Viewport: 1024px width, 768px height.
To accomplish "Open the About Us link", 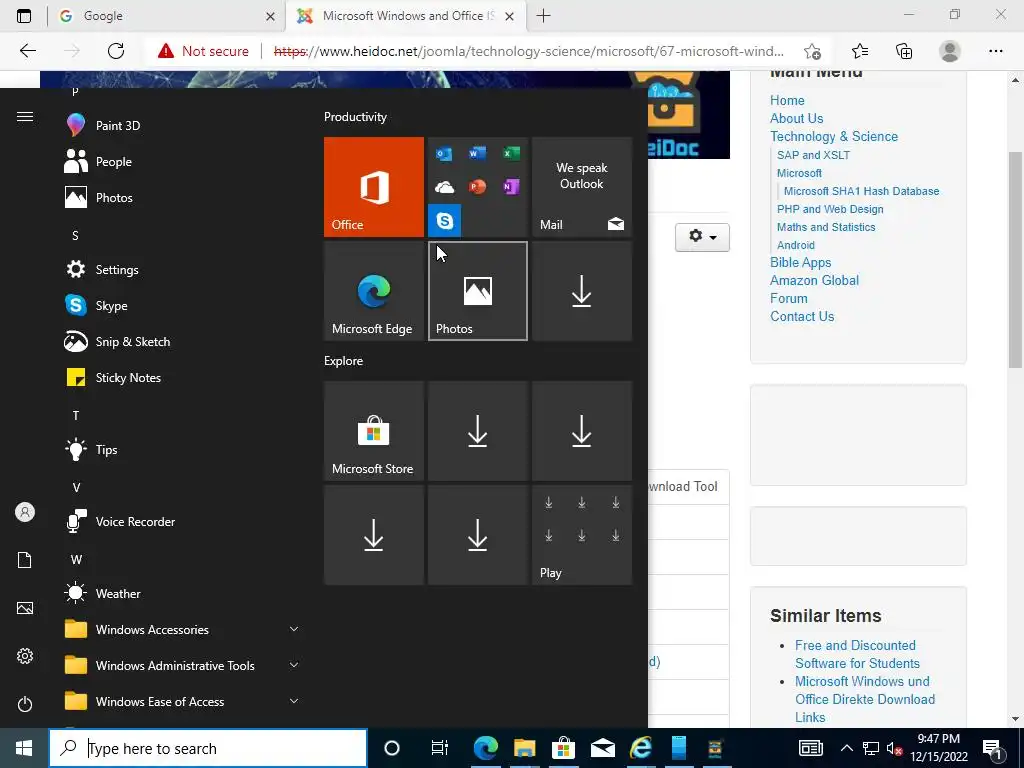I will coord(796,118).
